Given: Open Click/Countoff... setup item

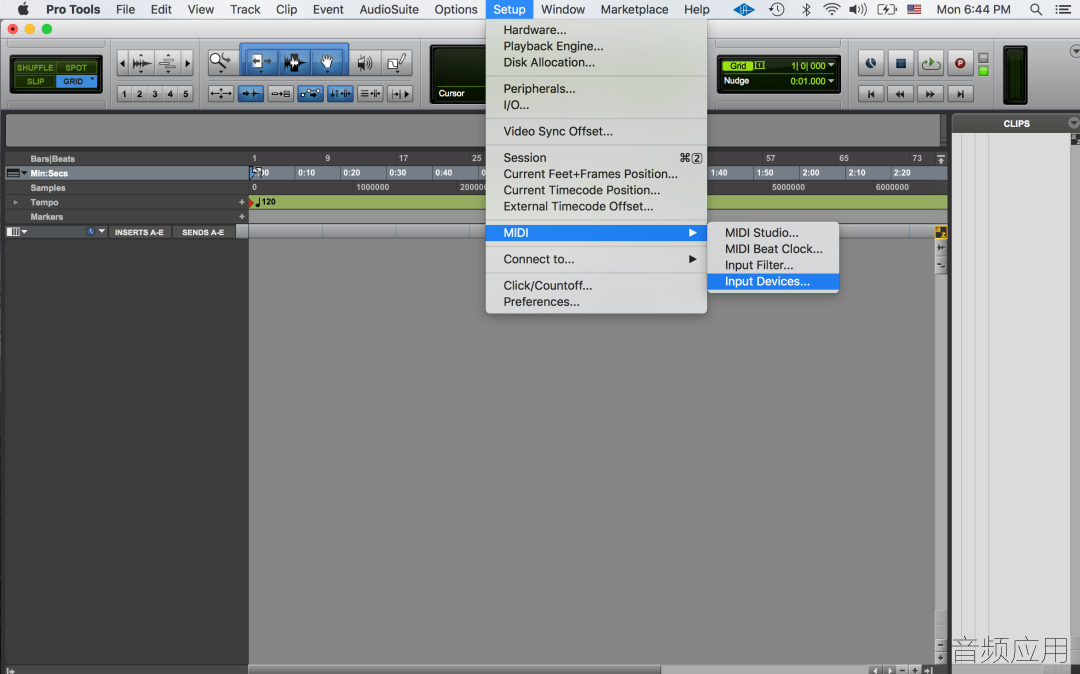Looking at the screenshot, I should point(596,285).
